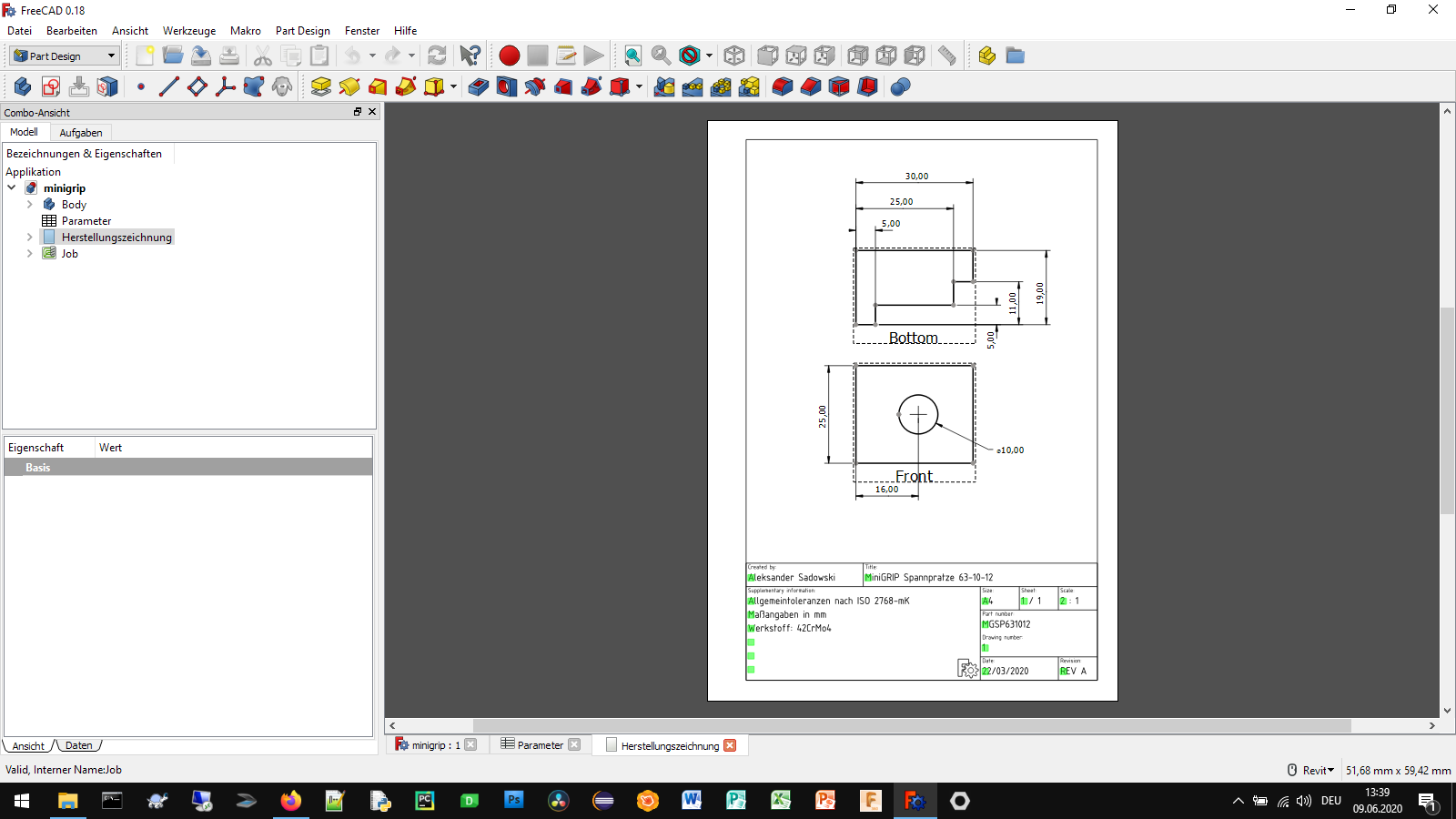Start macro recording with the red circle
1456x819 pixels.
point(510,56)
